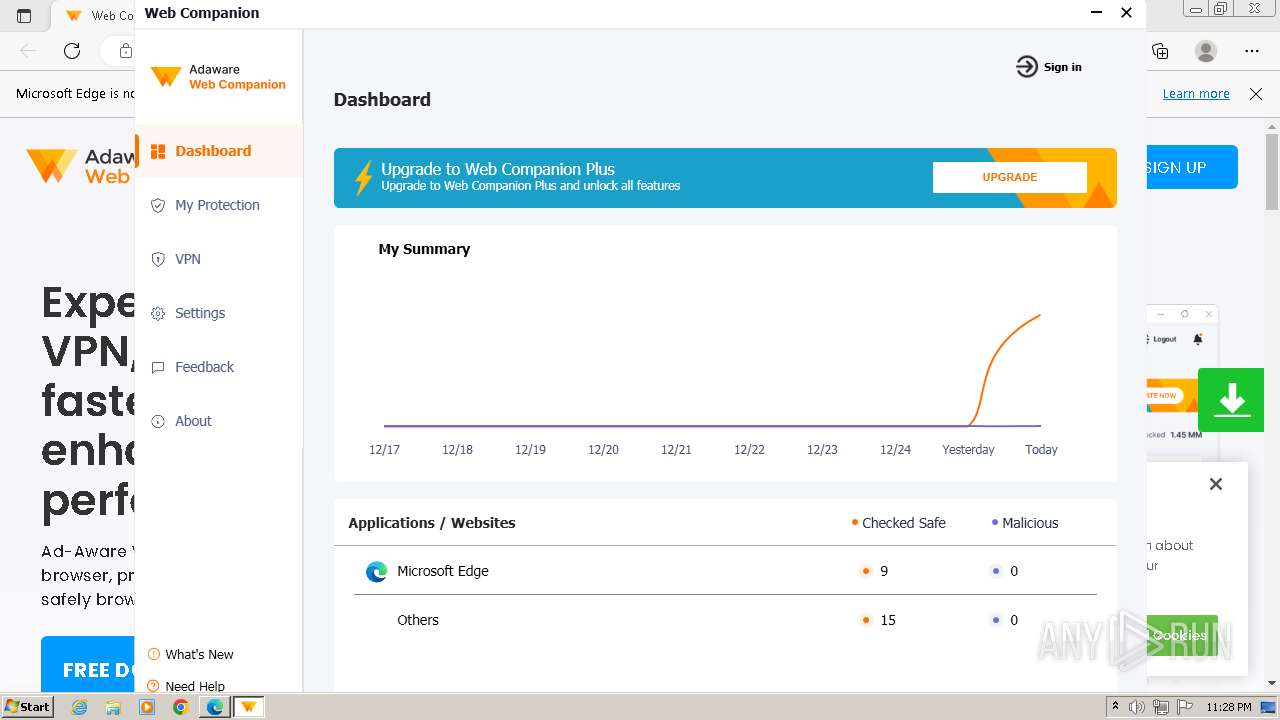The width and height of the screenshot is (1280, 720).
Task: Open the Dashboard section in sidebar
Action: coord(218,151)
